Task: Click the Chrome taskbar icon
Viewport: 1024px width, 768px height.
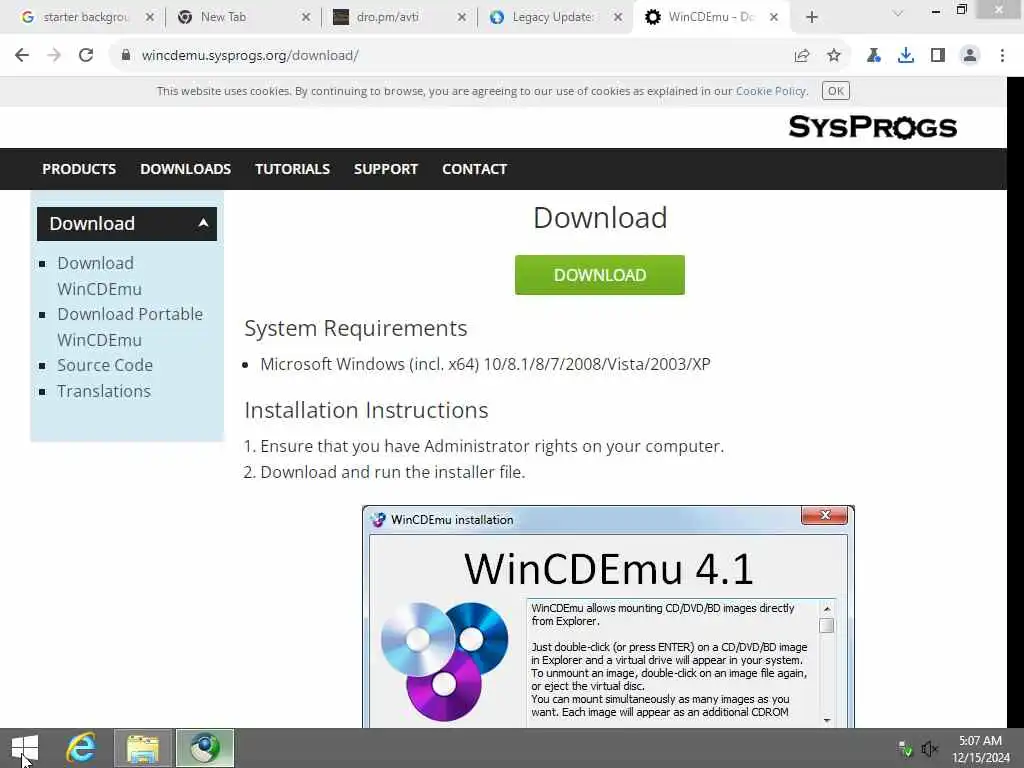Action: click(204, 748)
